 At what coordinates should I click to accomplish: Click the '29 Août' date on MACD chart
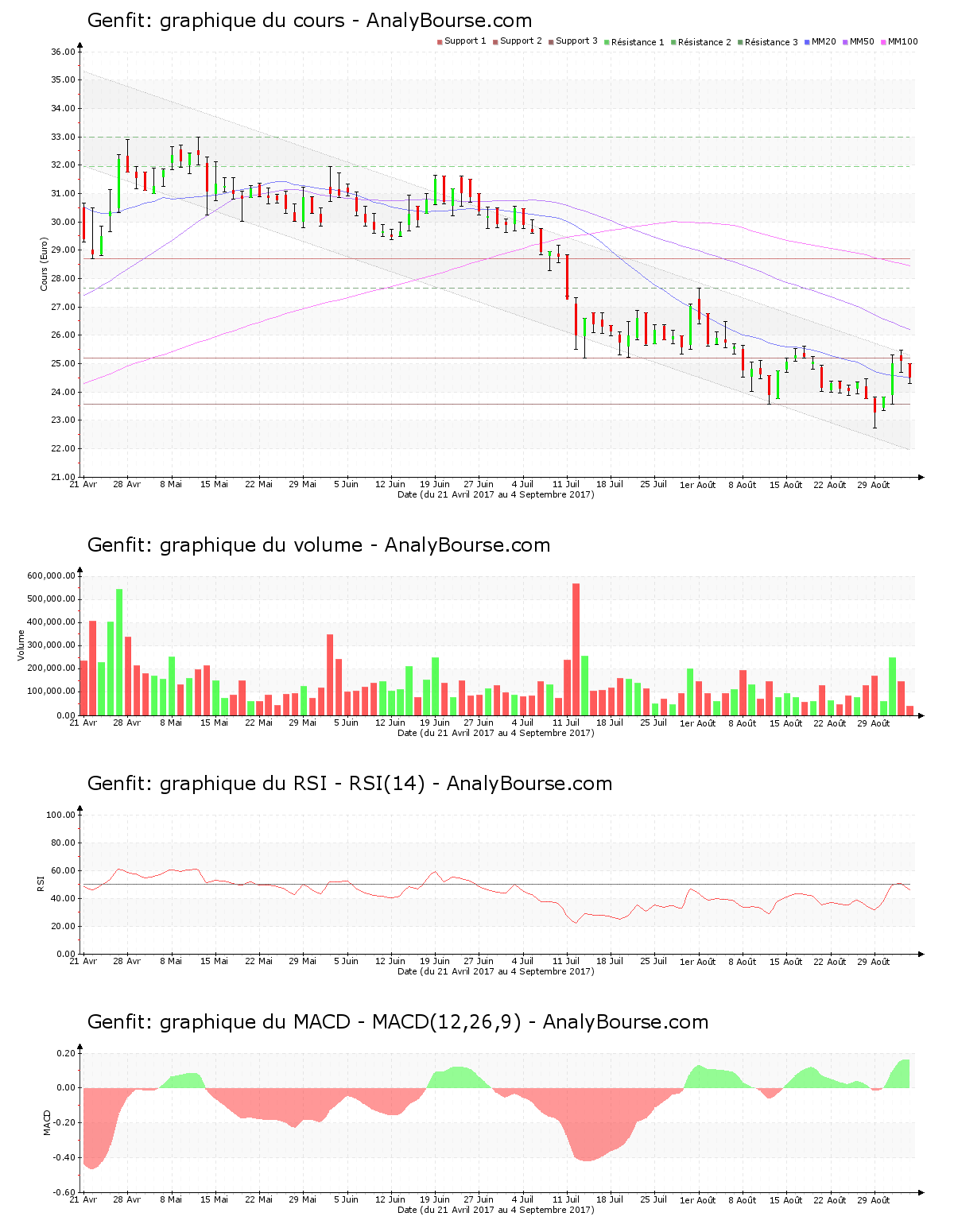874,1200
